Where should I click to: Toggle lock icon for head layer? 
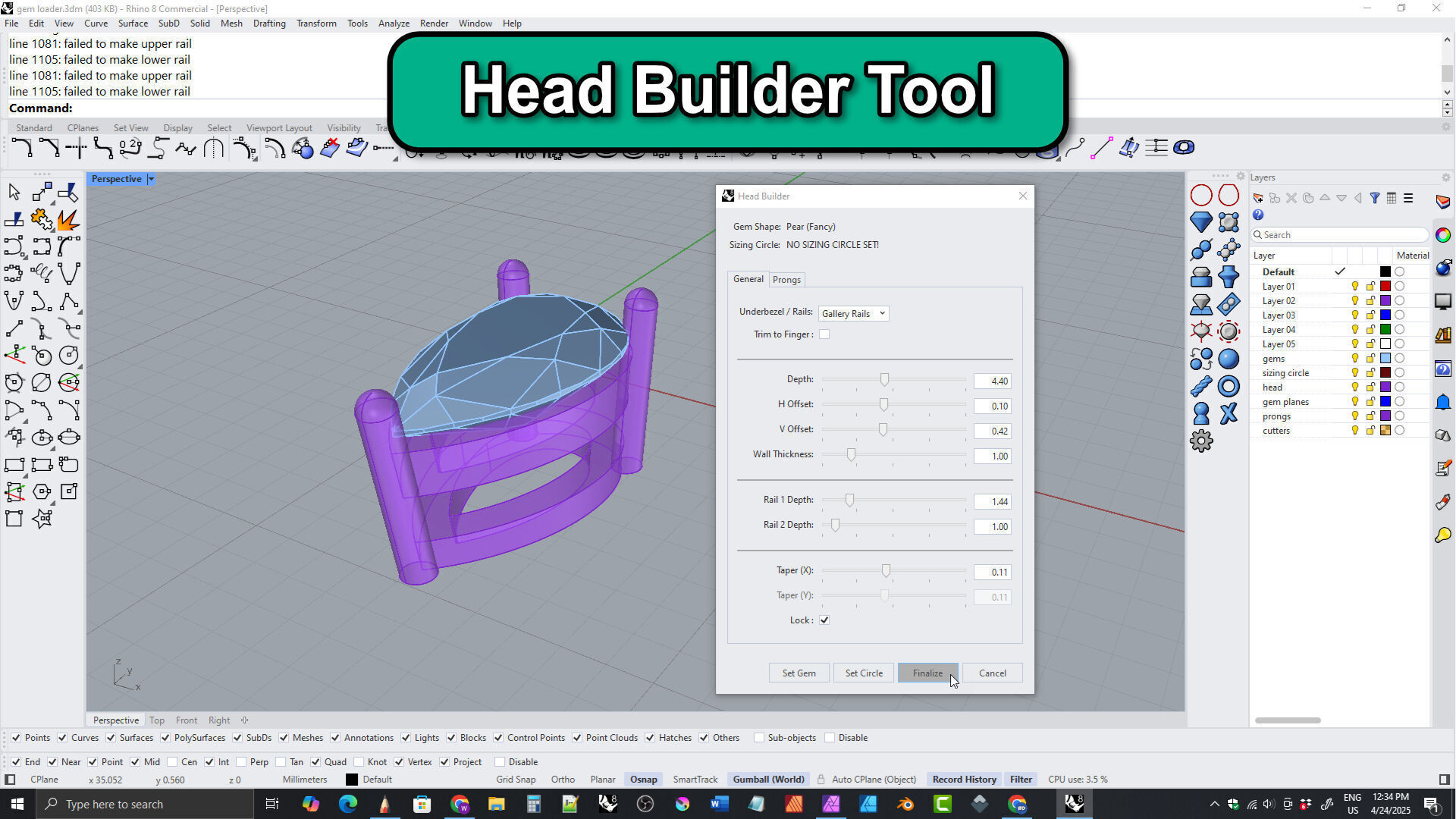tap(1370, 388)
